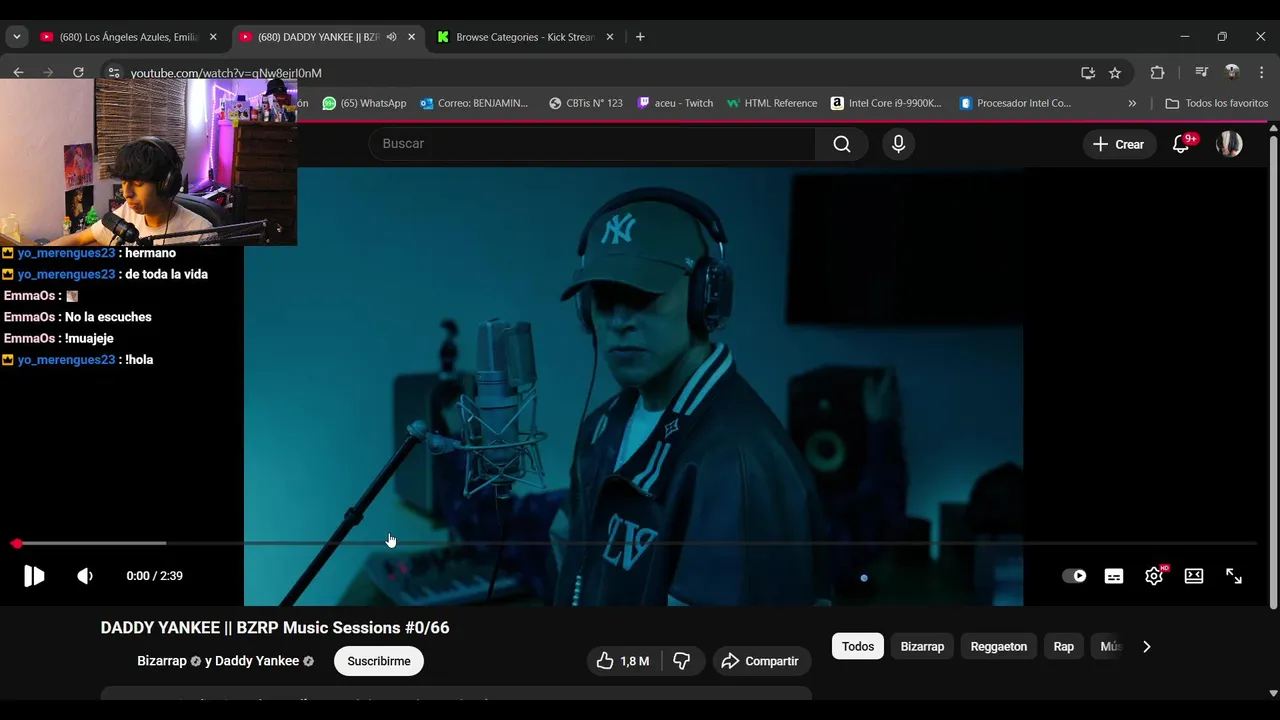Screen dimensions: 1280x720
Task: Select the Rap filter chip
Action: 1064,646
